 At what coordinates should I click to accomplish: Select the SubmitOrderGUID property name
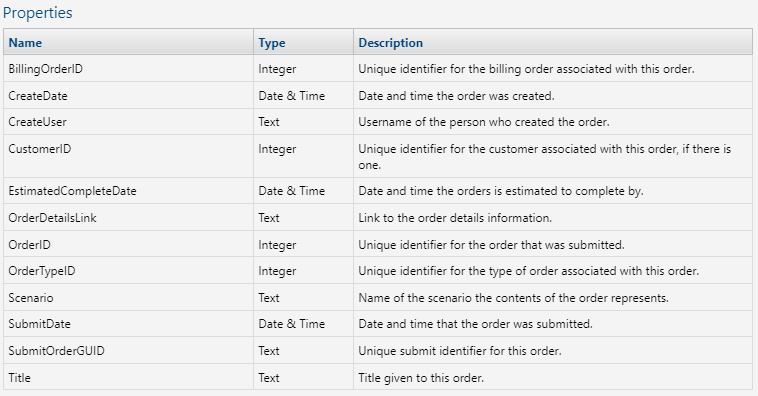57,351
